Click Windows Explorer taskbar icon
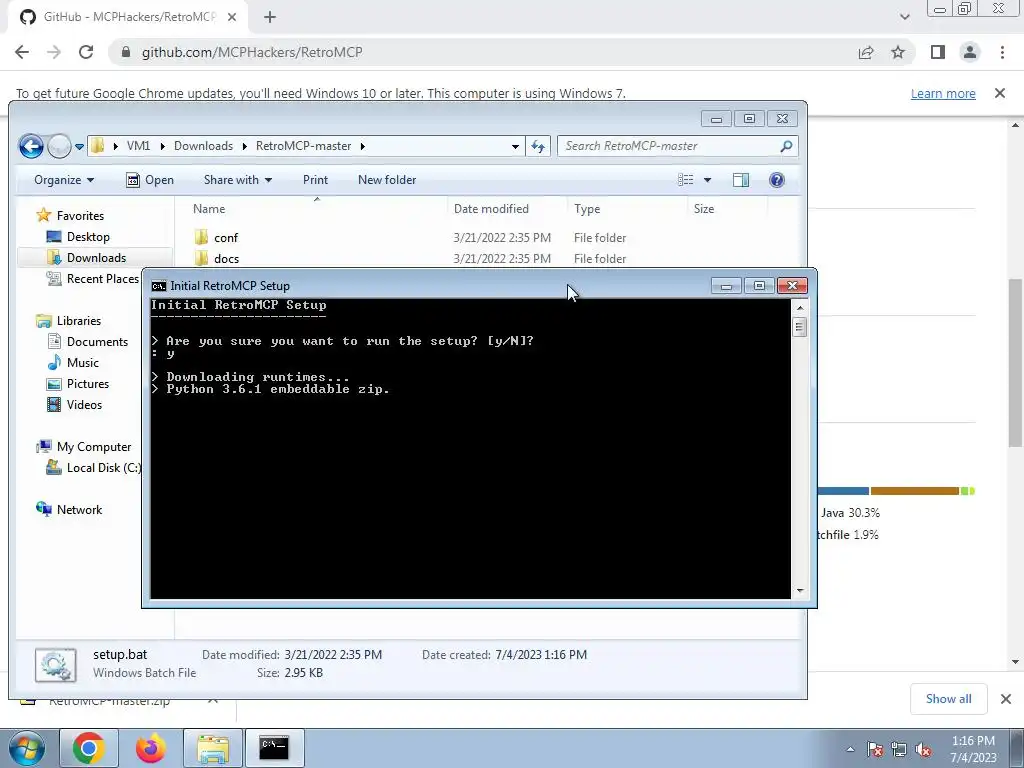 tap(213, 748)
